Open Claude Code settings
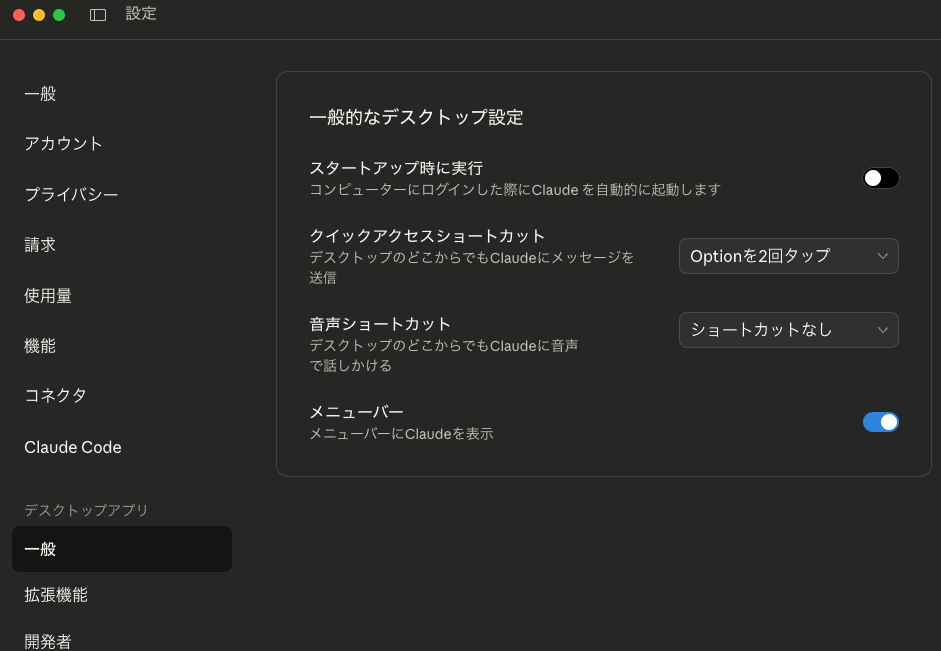Screen dimensions: 941x651 (x=73, y=447)
